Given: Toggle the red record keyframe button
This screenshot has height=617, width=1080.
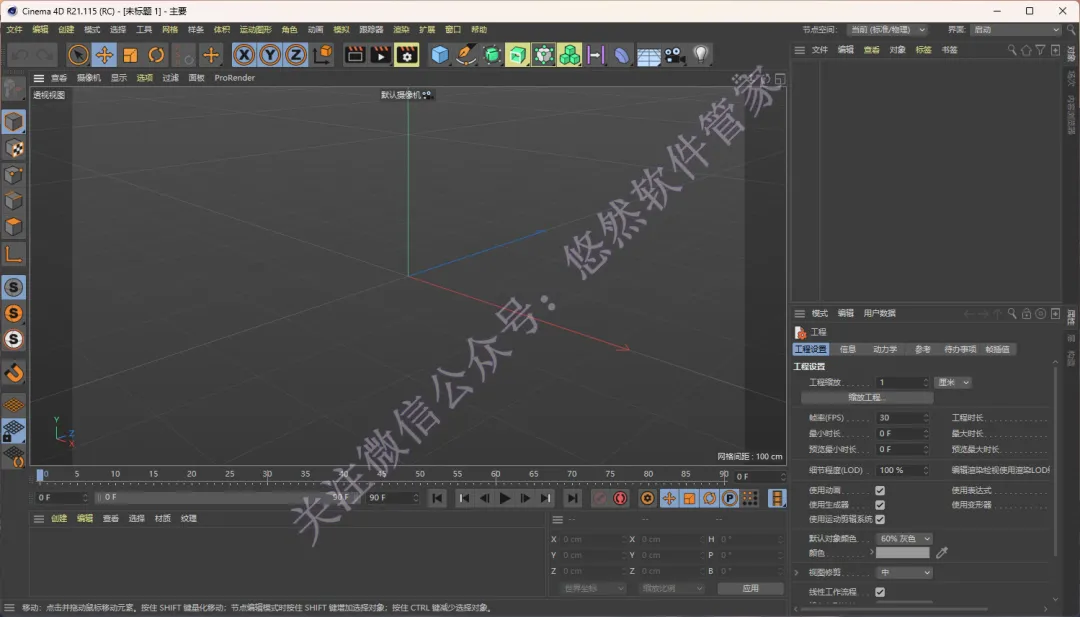Looking at the screenshot, I should (621, 498).
